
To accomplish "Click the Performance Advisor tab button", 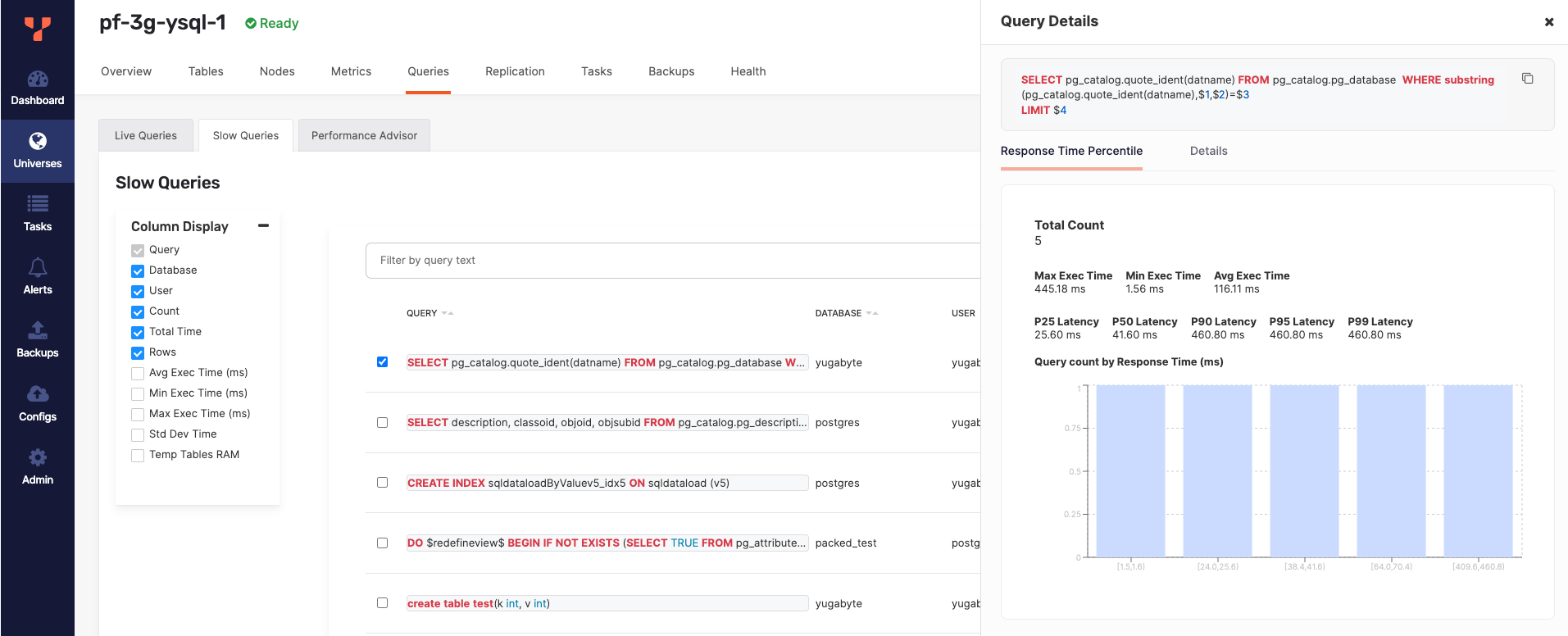I will click(364, 135).
